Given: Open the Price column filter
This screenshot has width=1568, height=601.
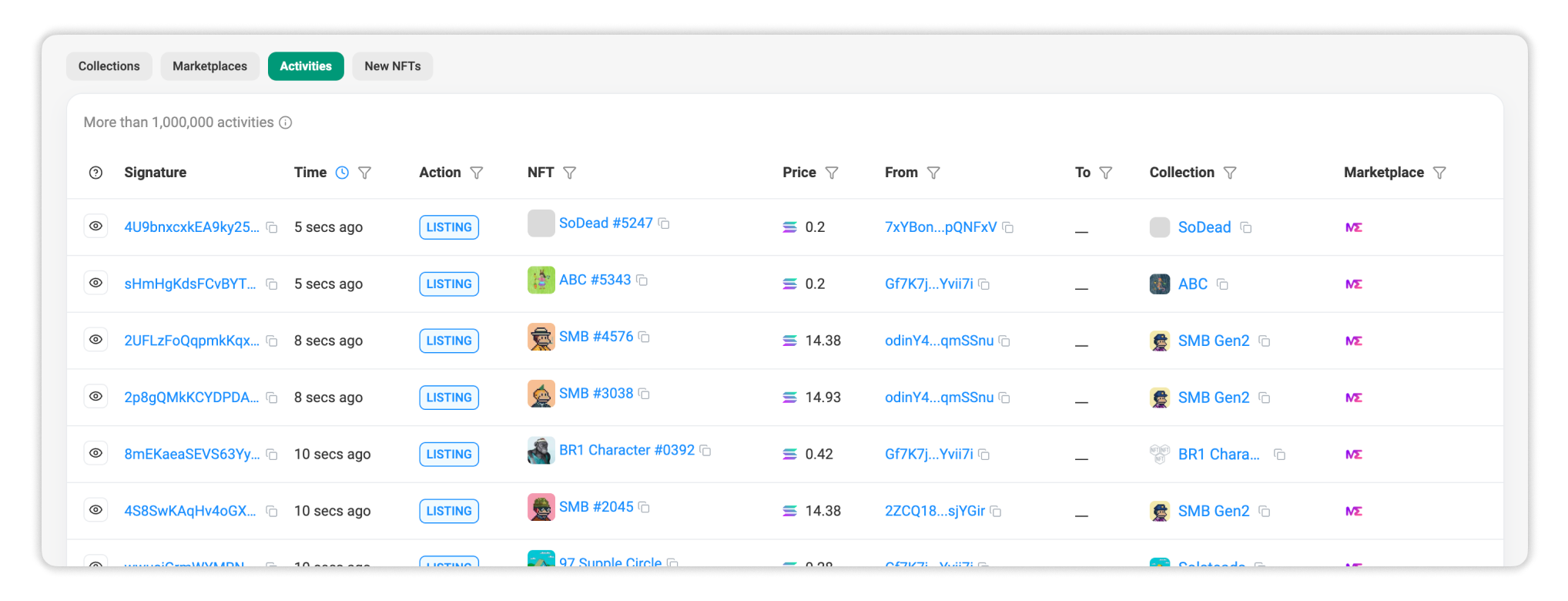Looking at the screenshot, I should tap(832, 173).
